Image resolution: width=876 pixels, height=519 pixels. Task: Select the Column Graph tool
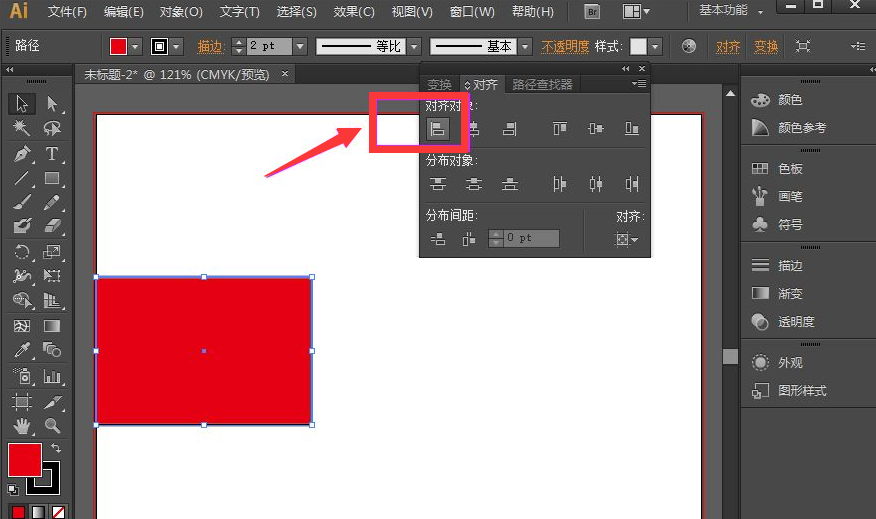point(52,377)
